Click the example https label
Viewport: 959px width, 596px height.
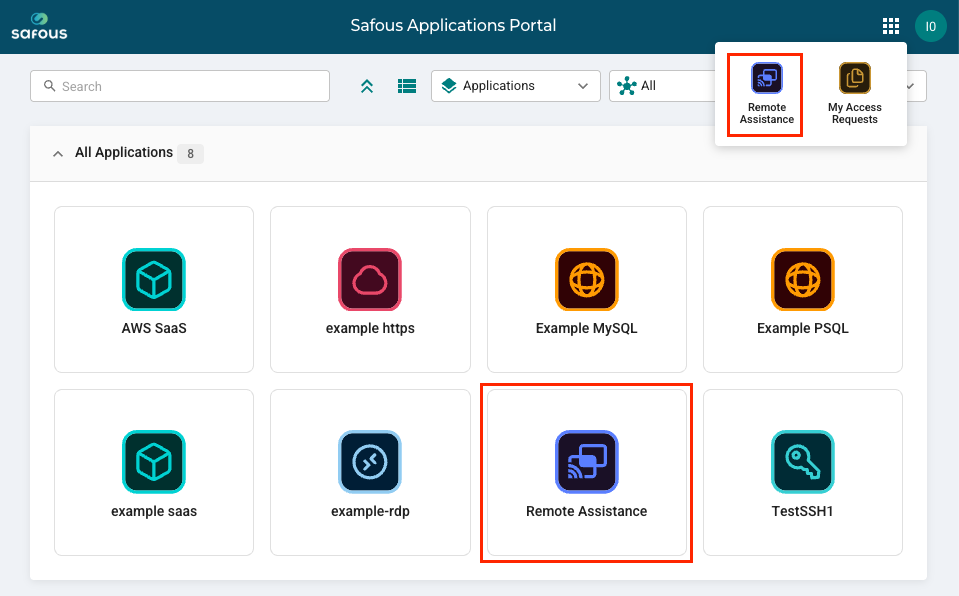tap(370, 329)
